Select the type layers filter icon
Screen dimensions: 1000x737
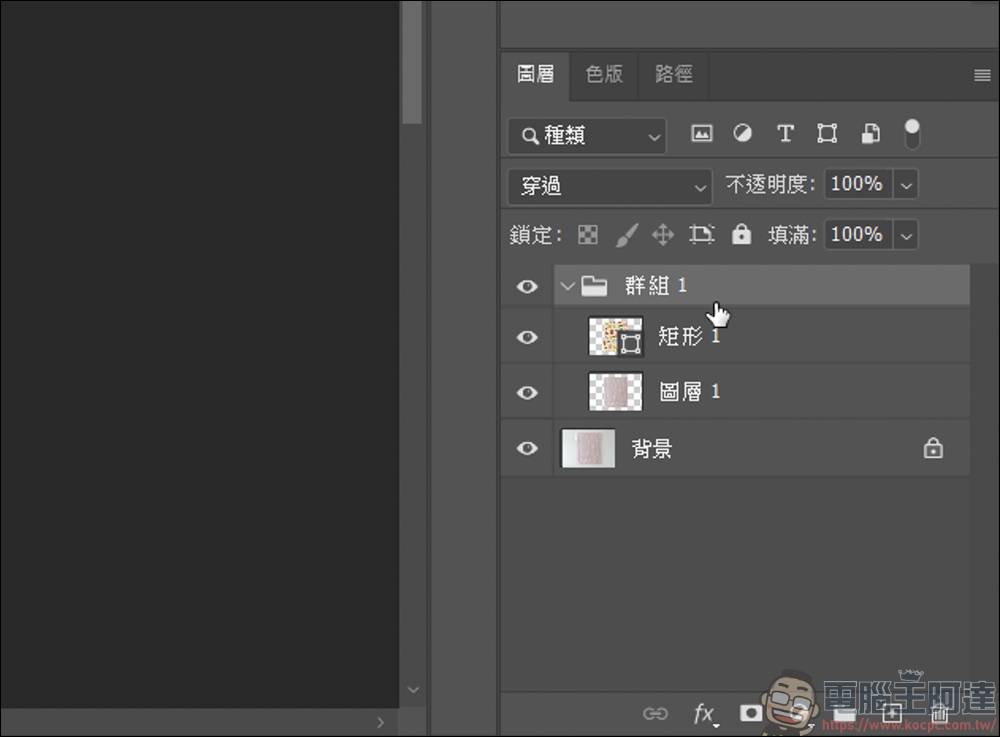pos(785,133)
